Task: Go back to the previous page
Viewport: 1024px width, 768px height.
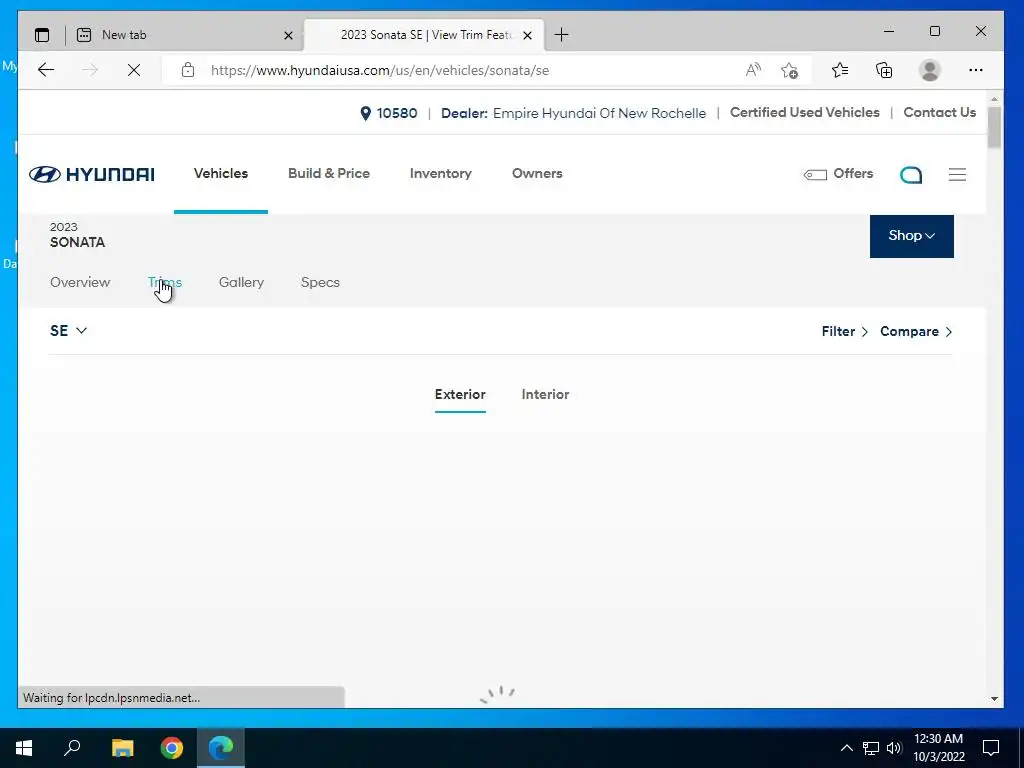Action: coord(46,70)
